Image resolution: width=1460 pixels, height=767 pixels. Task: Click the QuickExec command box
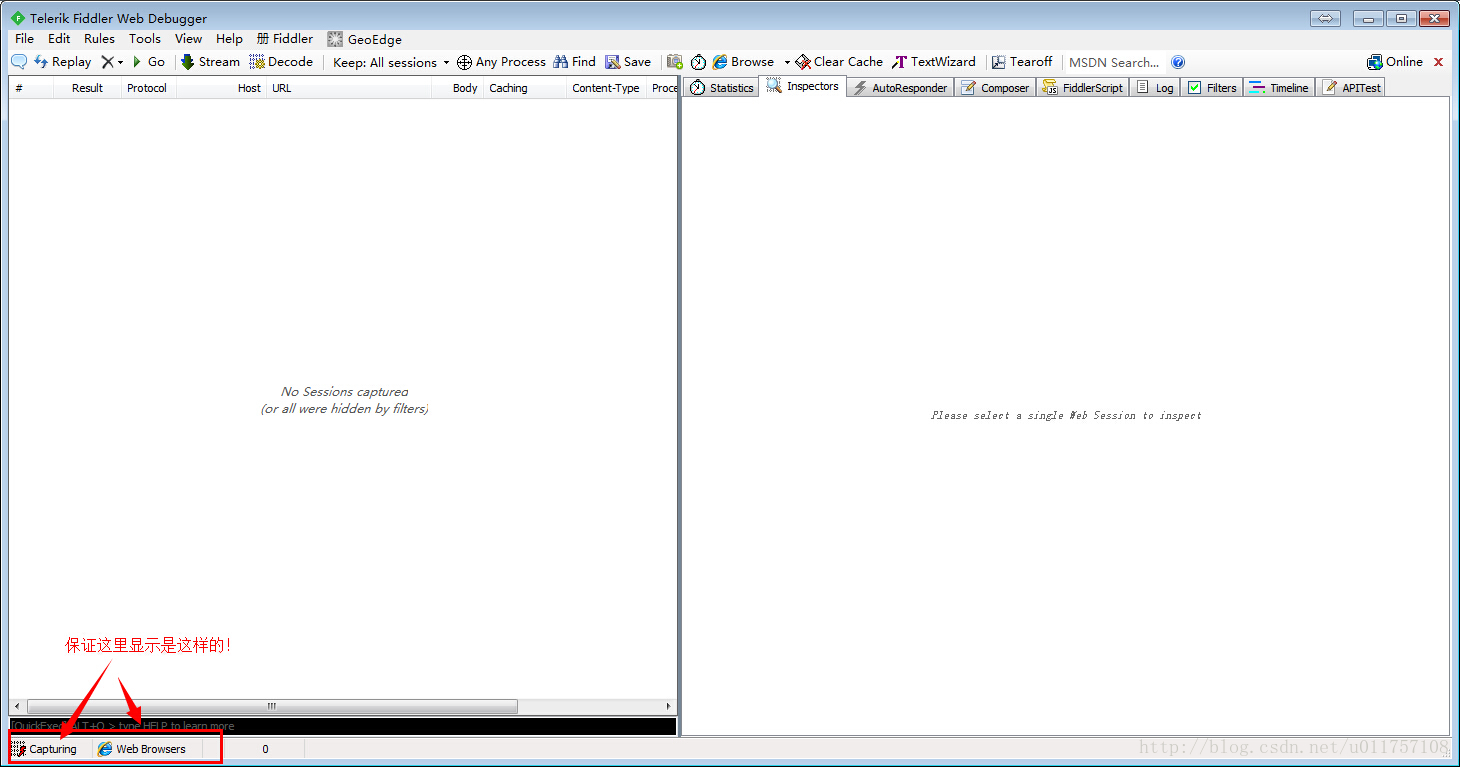coord(342,726)
